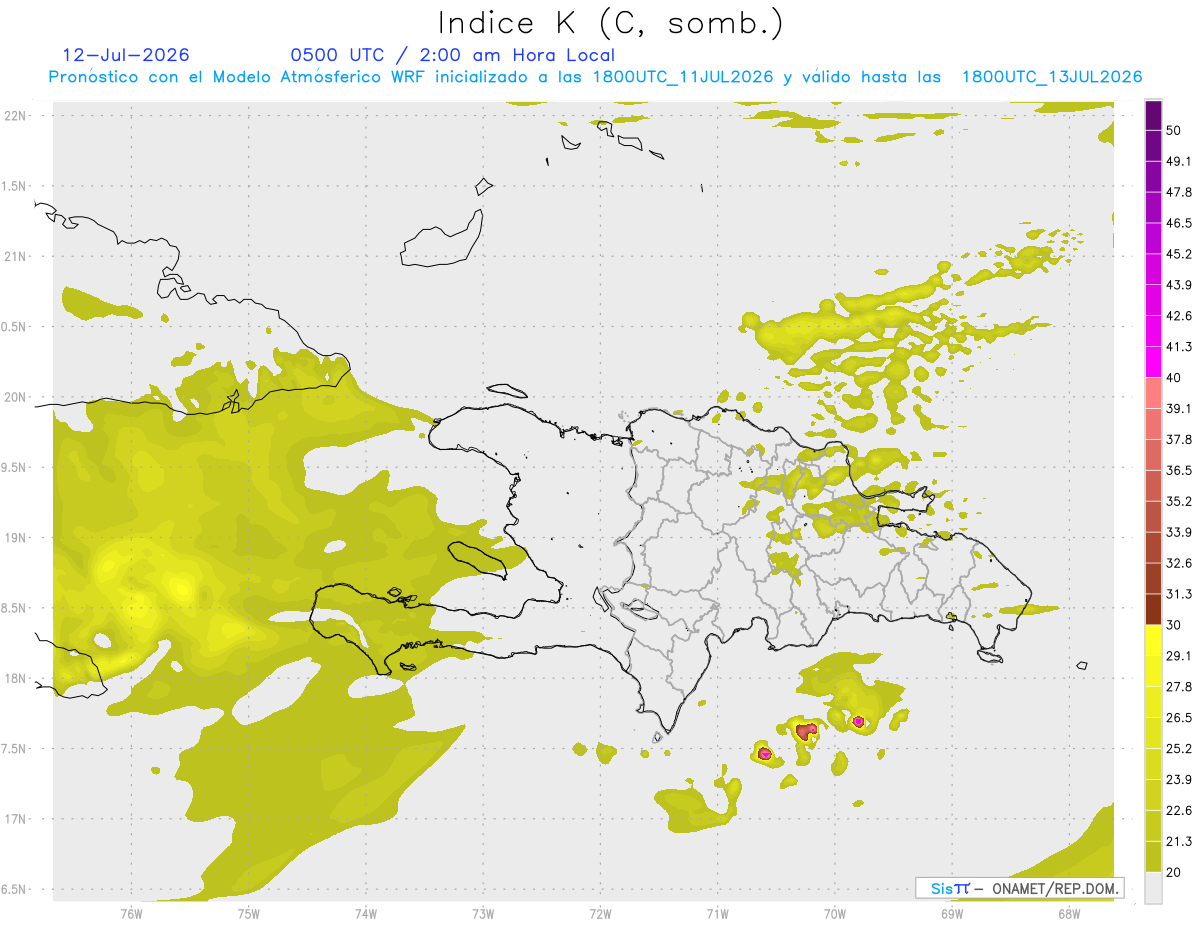This screenshot has height=927, width=1200.
Task: Click the '30' colorbar value
Action: point(1174,625)
